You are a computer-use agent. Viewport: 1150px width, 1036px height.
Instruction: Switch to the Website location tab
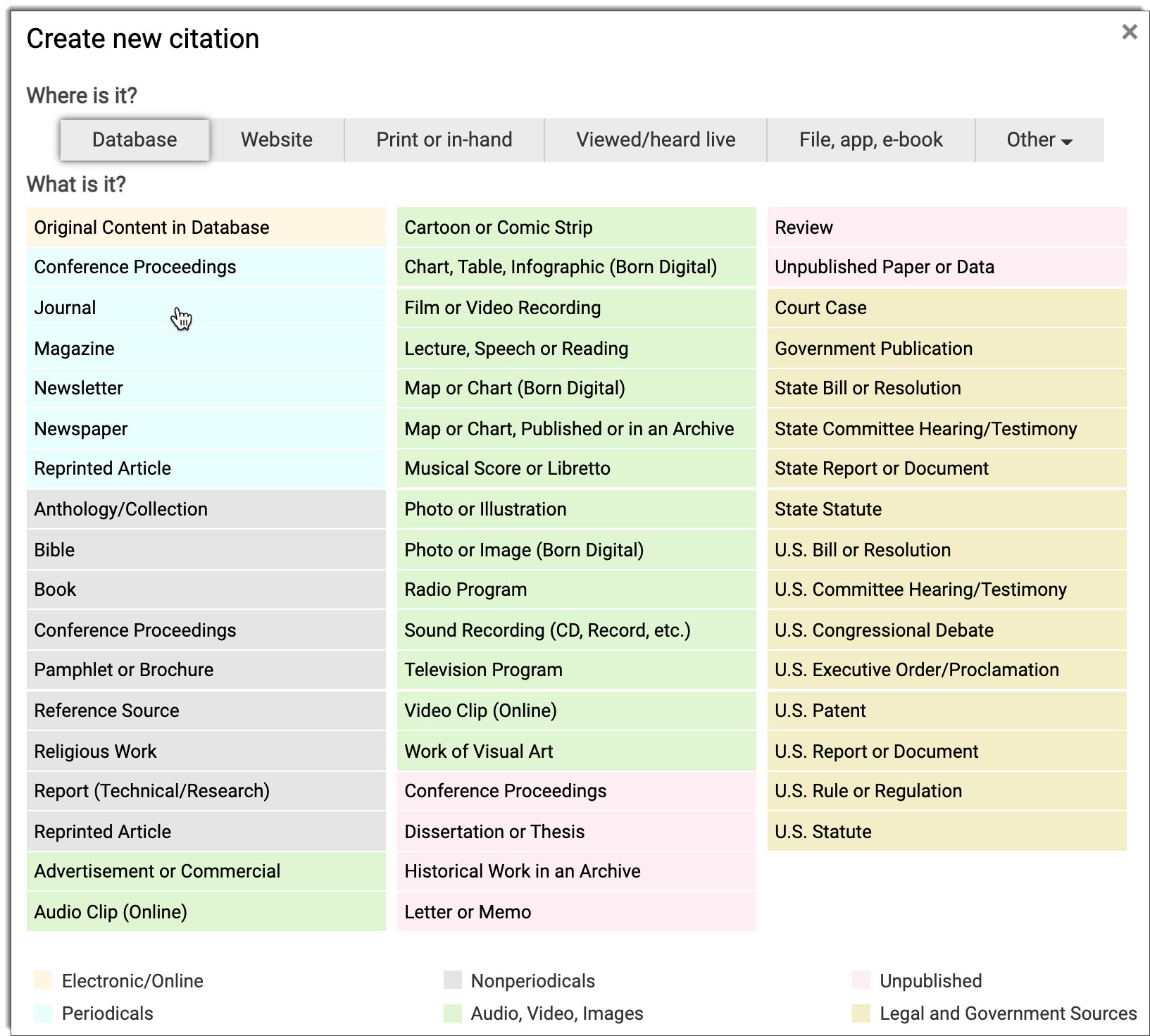(276, 140)
